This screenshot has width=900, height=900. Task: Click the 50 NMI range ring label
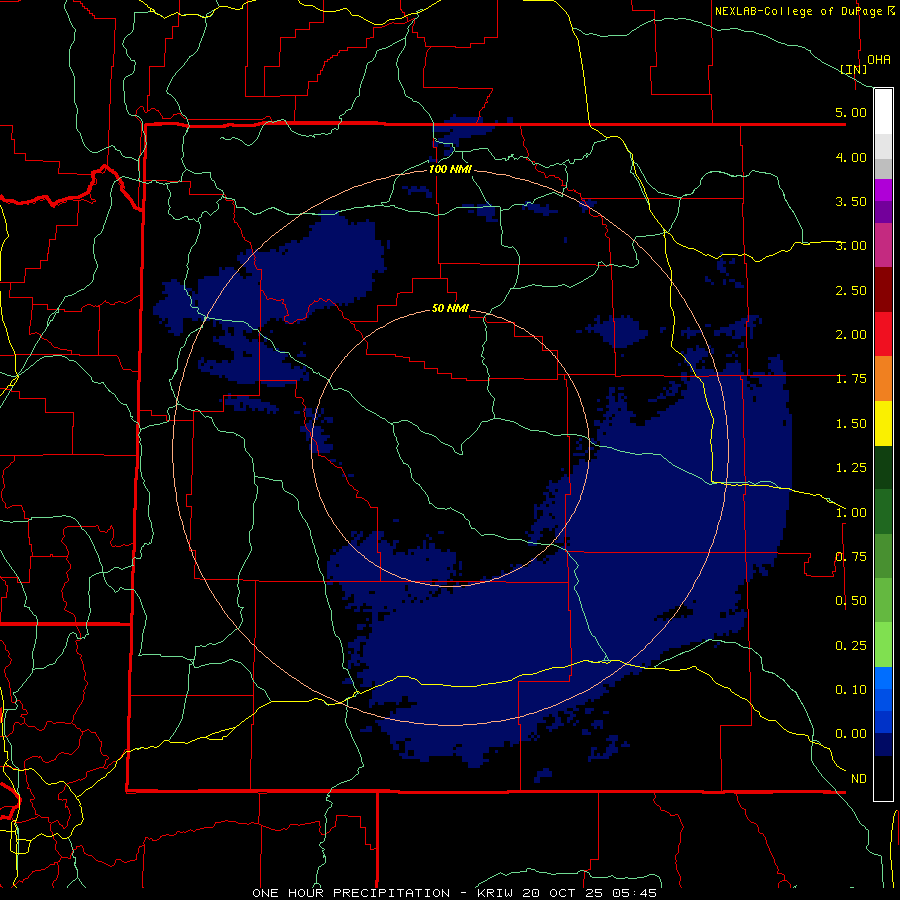tap(450, 308)
